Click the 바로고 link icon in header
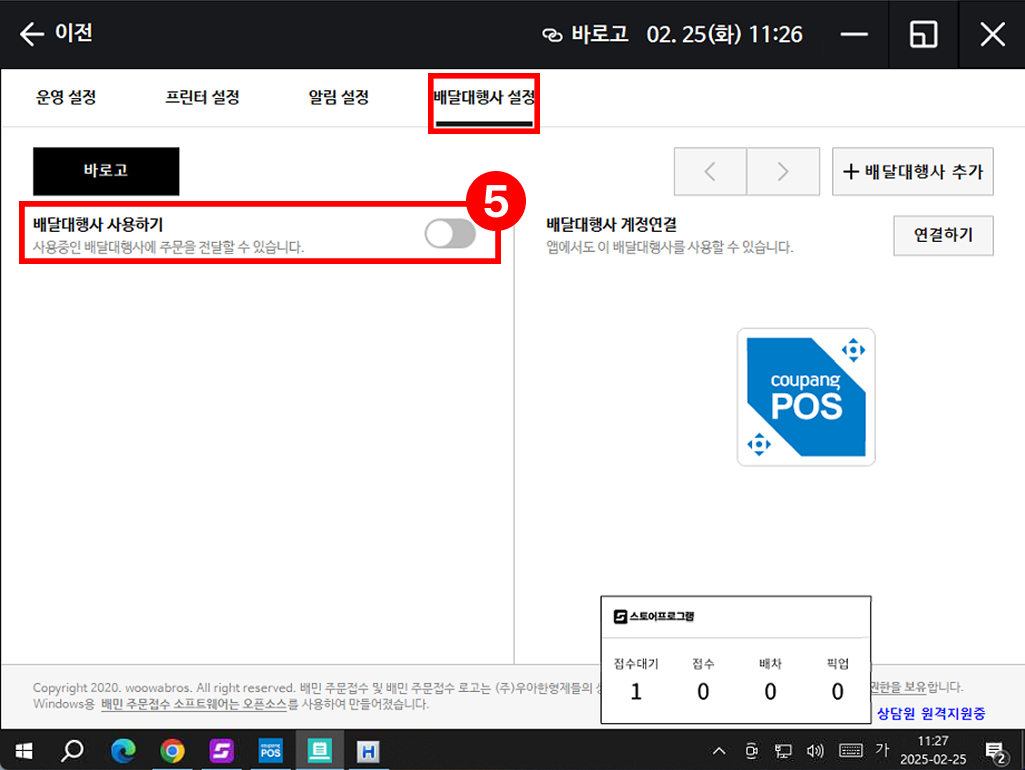Viewport: 1025px width, 770px height. [552, 35]
